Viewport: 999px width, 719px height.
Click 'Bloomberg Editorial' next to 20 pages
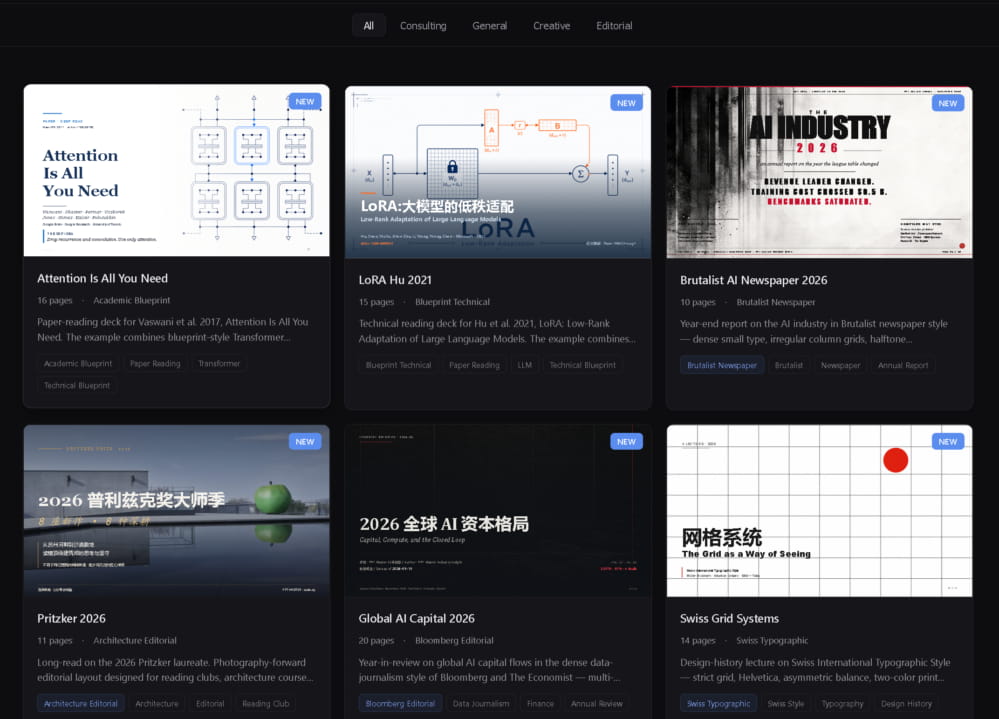[x=454, y=640]
